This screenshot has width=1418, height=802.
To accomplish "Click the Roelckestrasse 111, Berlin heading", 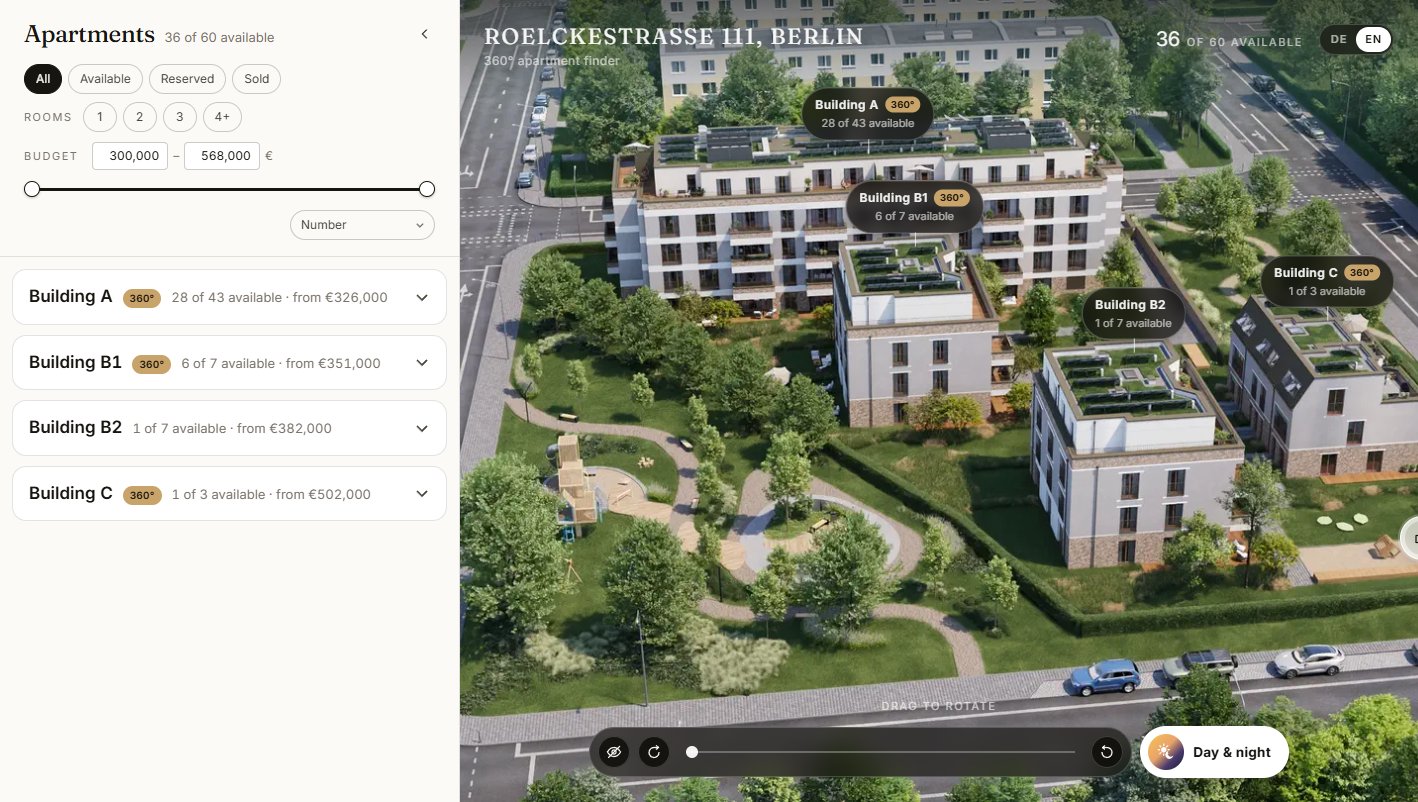I will (x=674, y=37).
